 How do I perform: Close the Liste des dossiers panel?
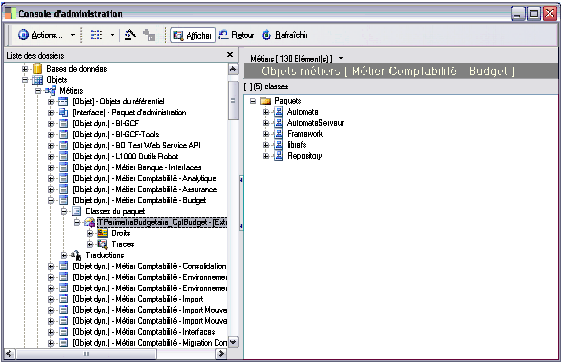pyautogui.click(x=230, y=55)
